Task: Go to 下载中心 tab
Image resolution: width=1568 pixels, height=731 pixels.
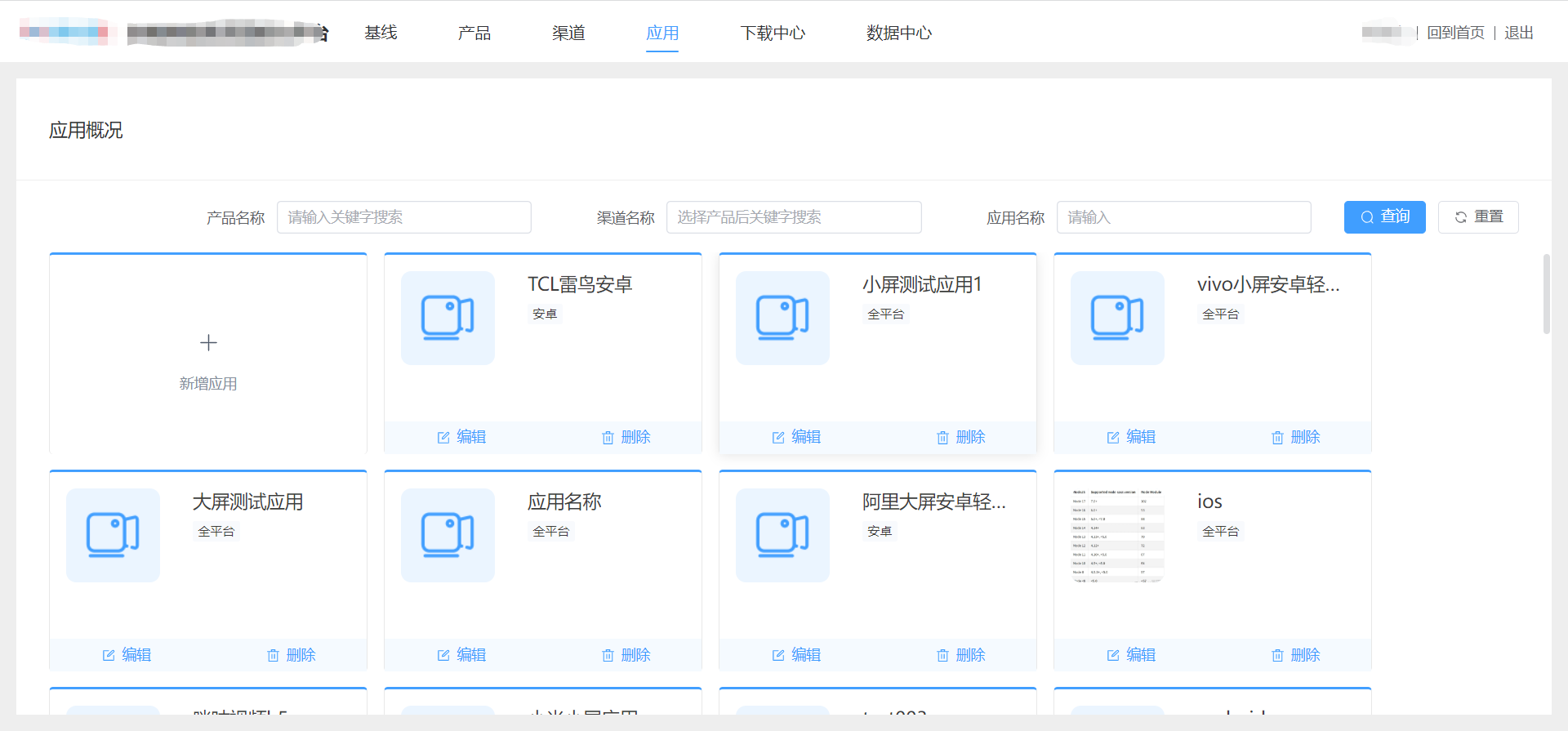Action: tap(773, 33)
